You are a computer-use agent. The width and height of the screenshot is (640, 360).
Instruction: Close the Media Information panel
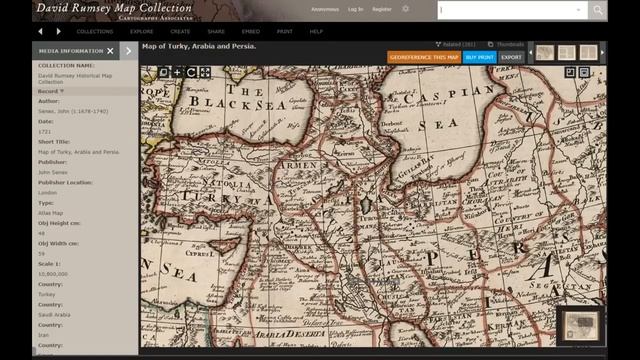[x=110, y=51]
